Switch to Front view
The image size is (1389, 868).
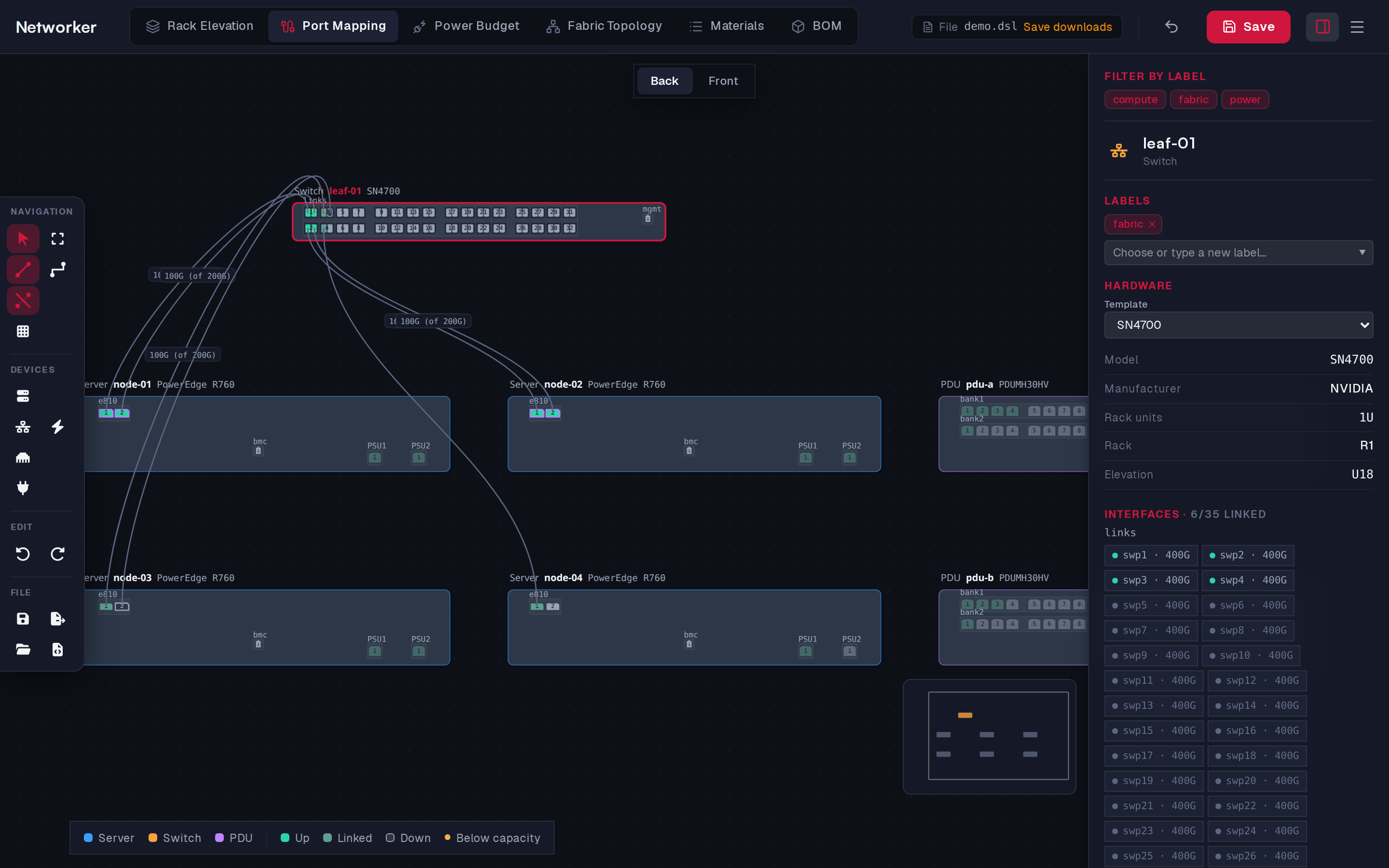[722, 81]
